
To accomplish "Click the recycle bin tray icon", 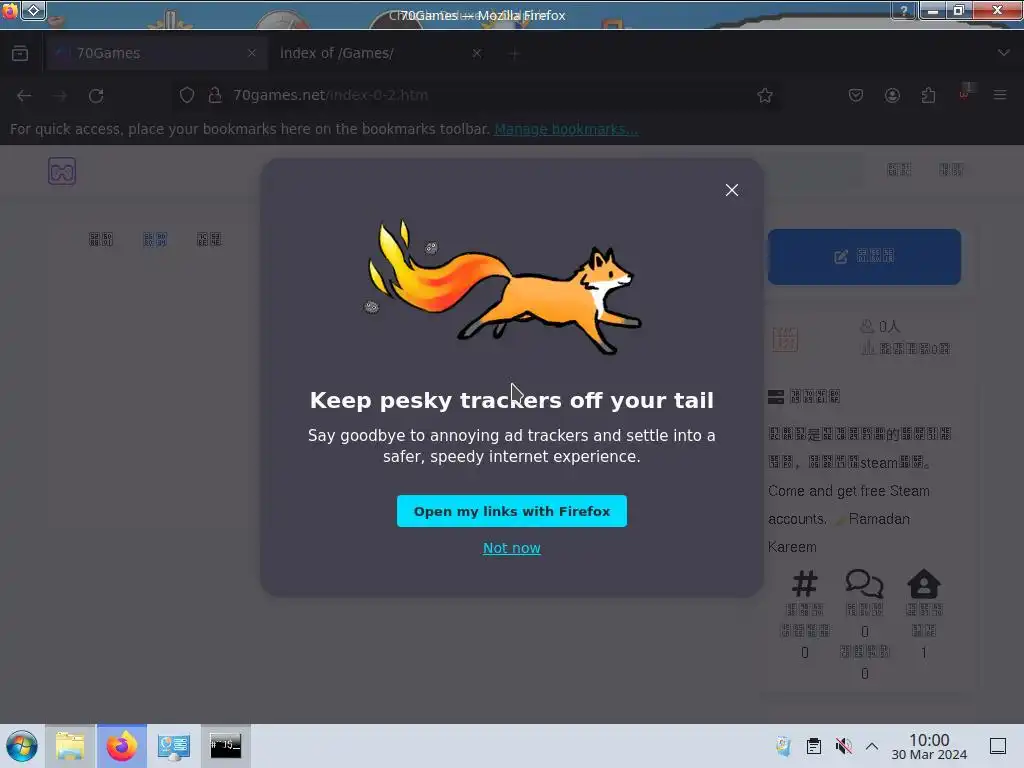I will pyautogui.click(x=784, y=746).
